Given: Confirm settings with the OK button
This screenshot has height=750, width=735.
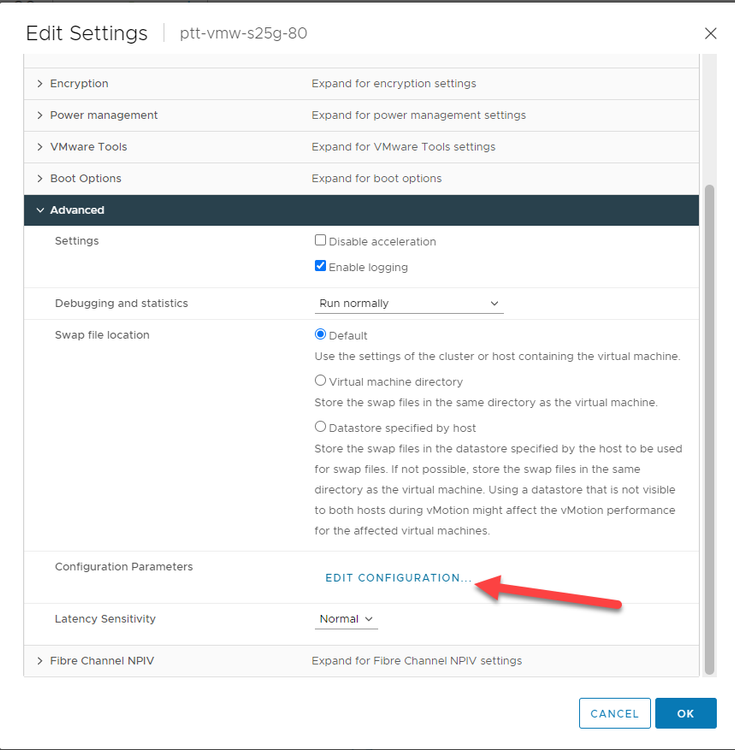Looking at the screenshot, I should (685, 713).
